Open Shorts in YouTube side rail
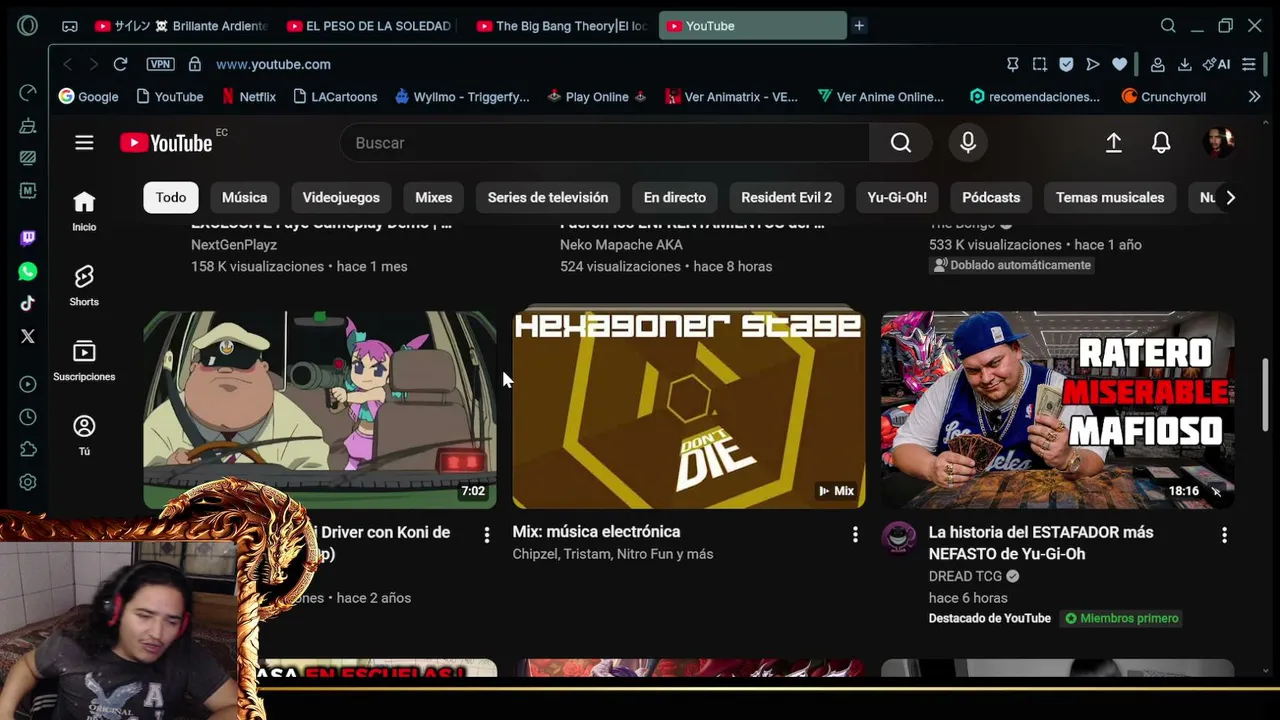Viewport: 1280px width, 720px height. pyautogui.click(x=84, y=286)
